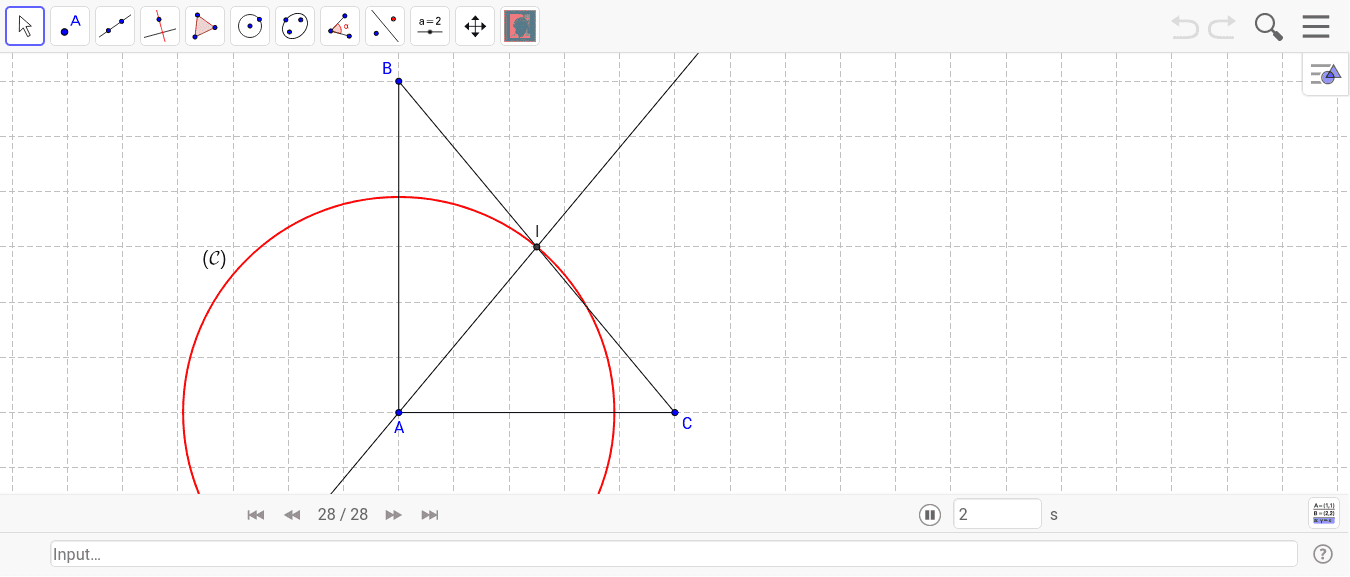
Task: Select the Move arrow tool
Action: click(25, 26)
